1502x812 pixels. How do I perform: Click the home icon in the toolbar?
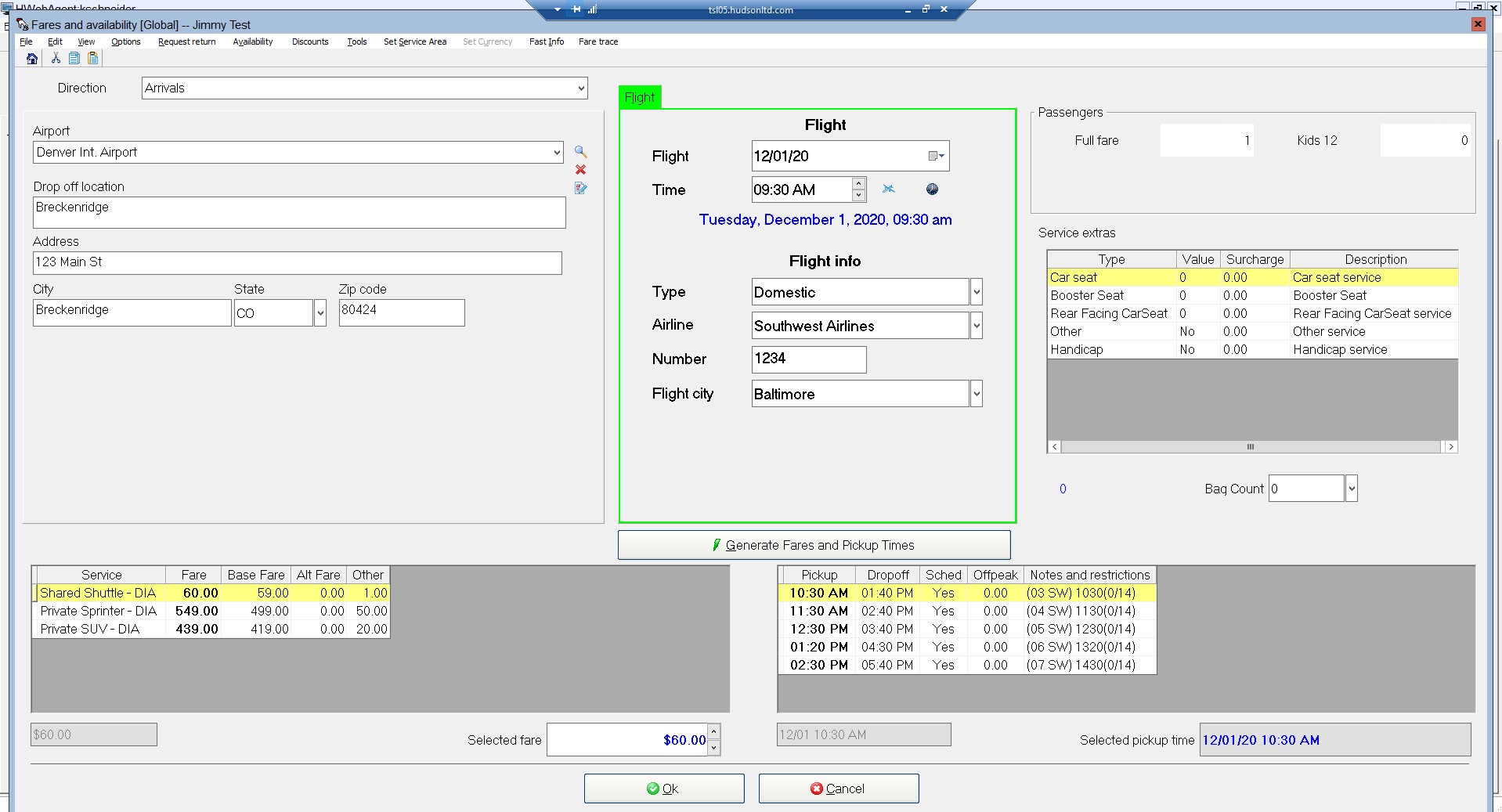[x=32, y=59]
